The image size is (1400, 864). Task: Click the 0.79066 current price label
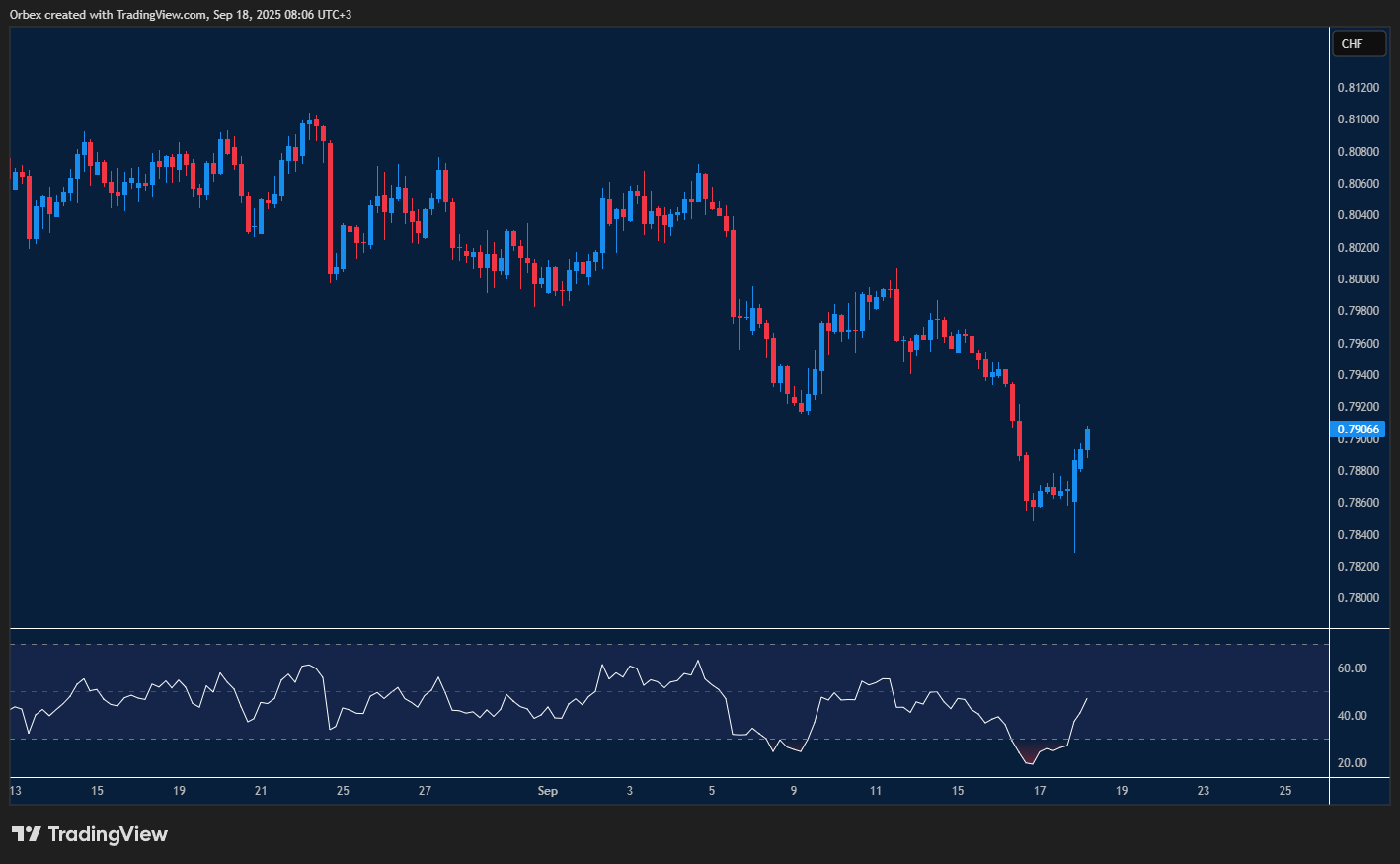(x=1358, y=430)
